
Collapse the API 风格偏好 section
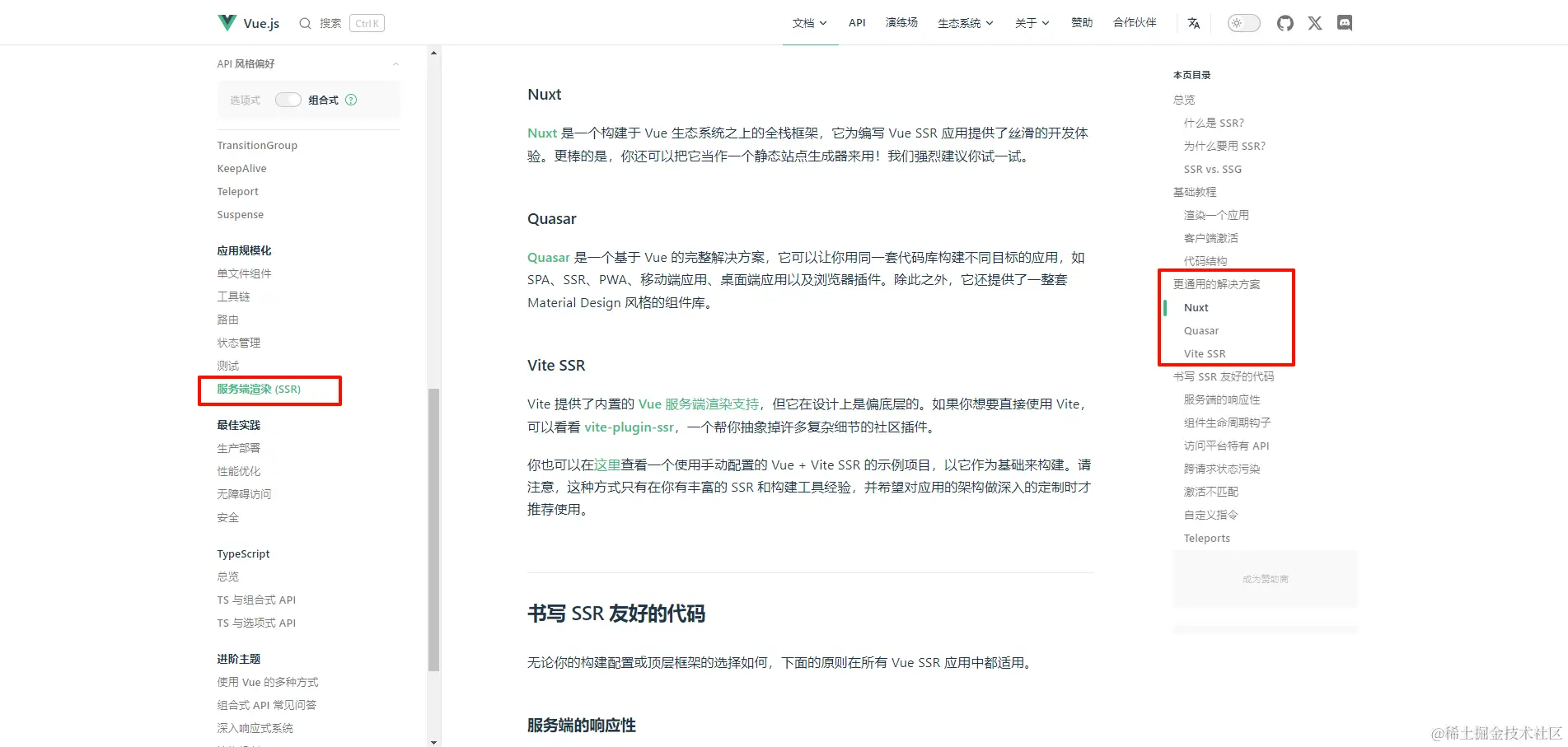point(396,63)
